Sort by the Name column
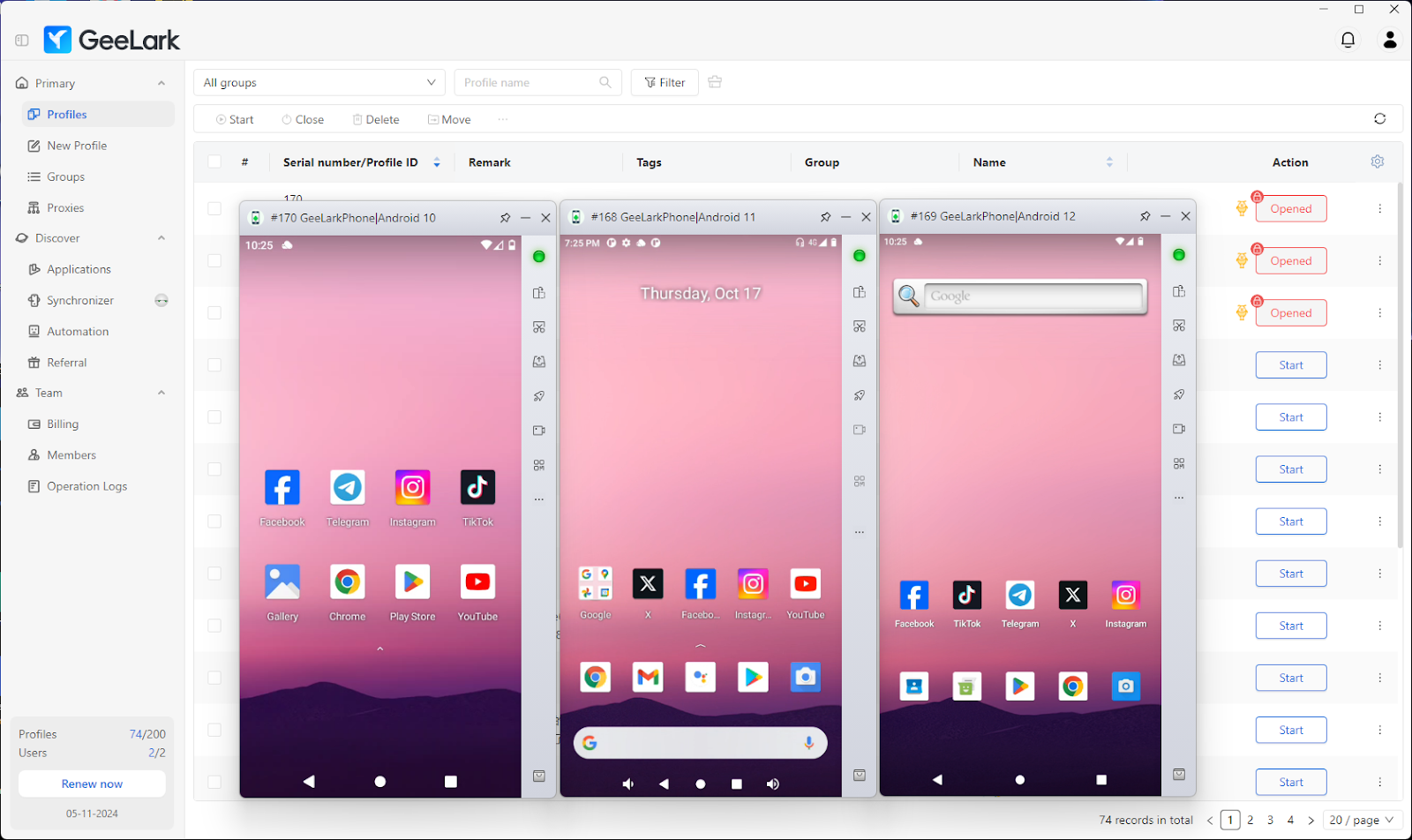Screen dimensions: 1412x840 [1109, 162]
